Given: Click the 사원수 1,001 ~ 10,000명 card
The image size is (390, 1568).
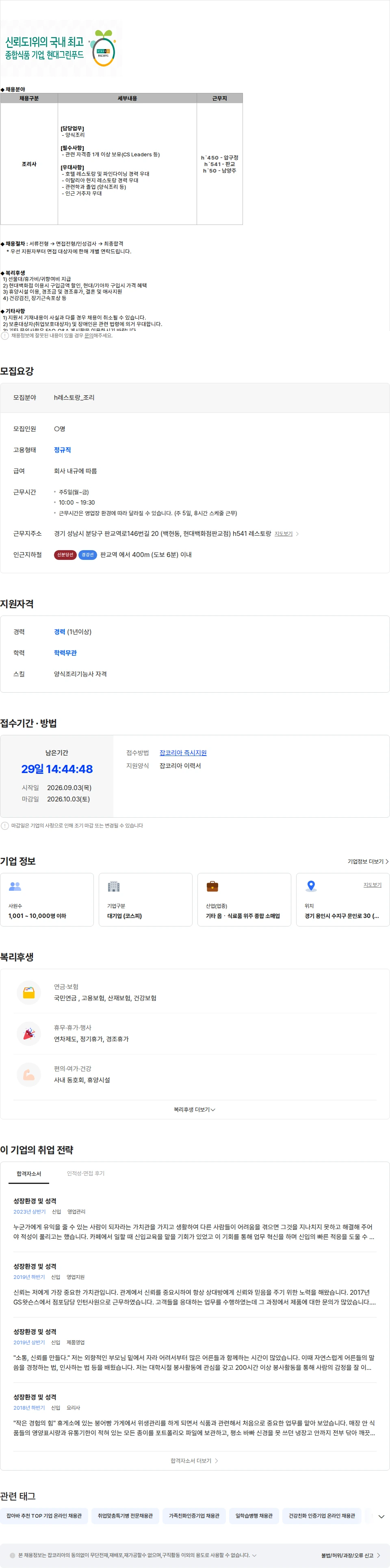Looking at the screenshot, I should pyautogui.click(x=47, y=900).
